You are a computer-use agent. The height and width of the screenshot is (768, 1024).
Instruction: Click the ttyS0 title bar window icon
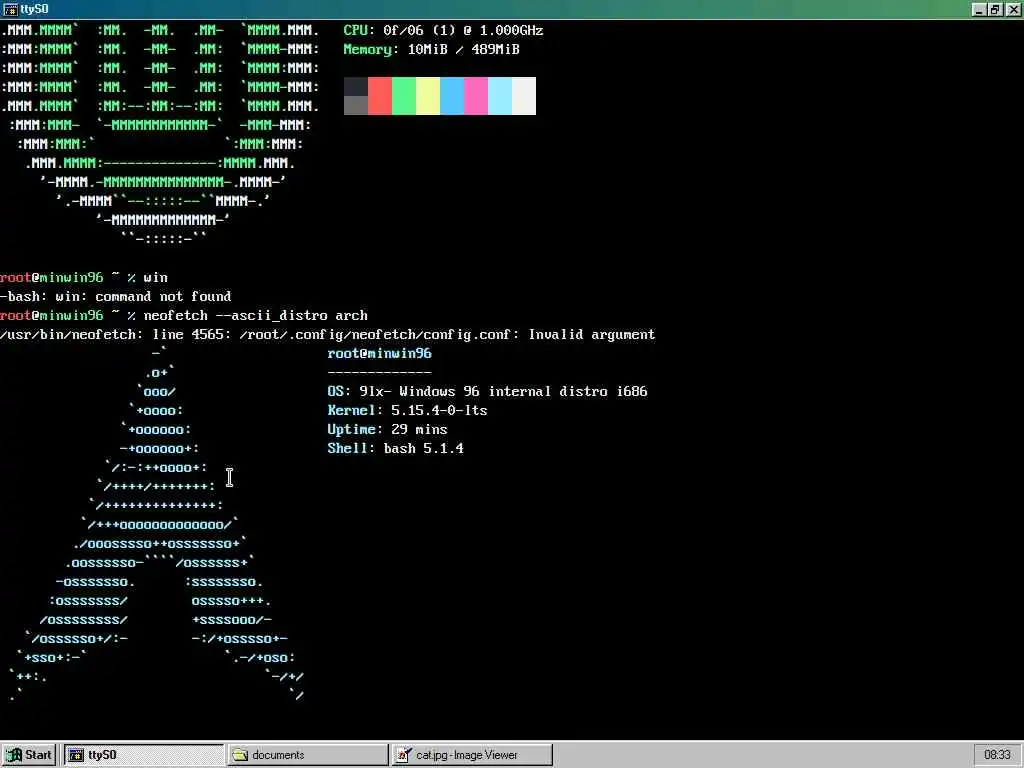[10, 9]
